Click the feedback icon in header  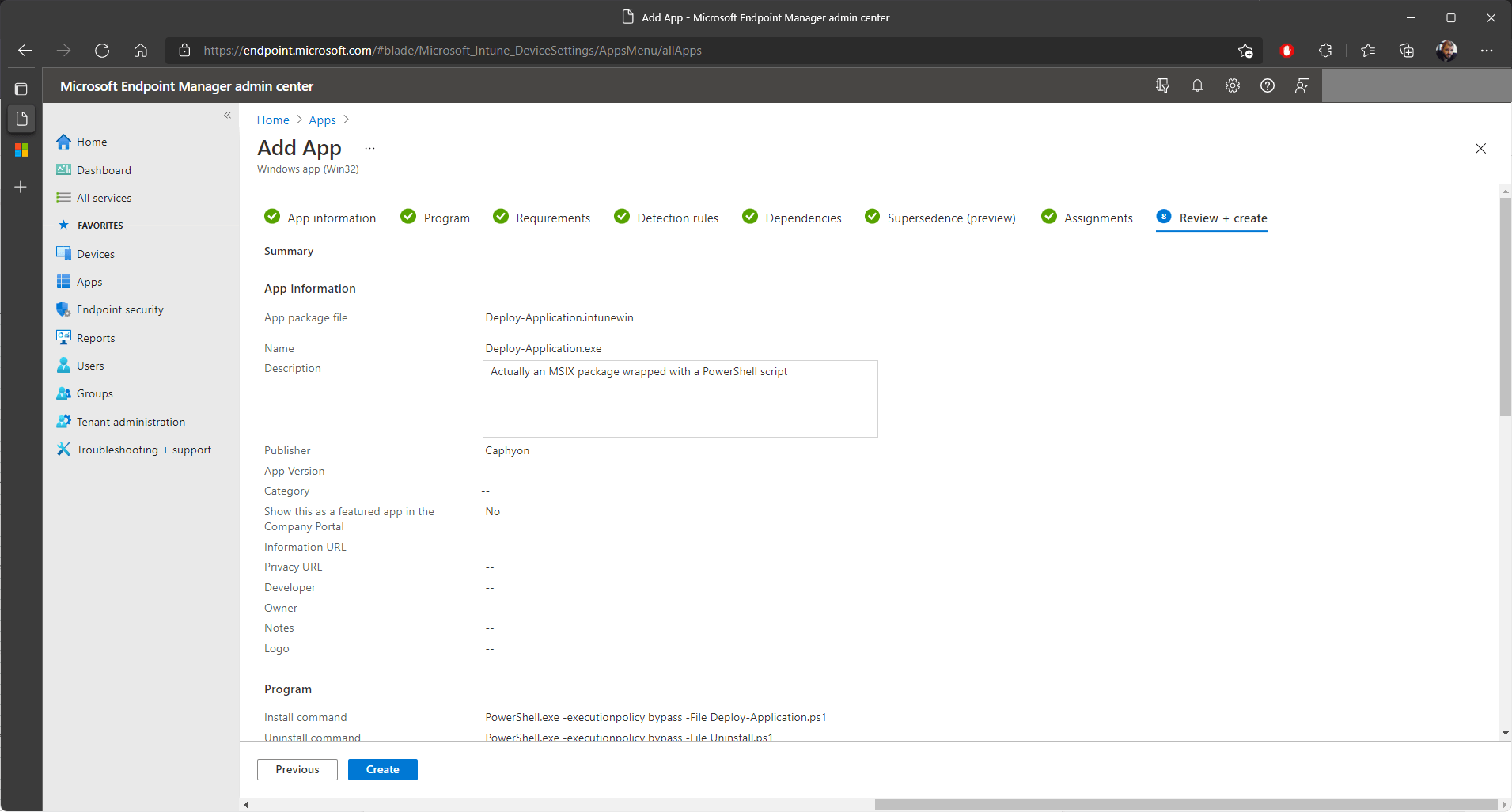1302,85
